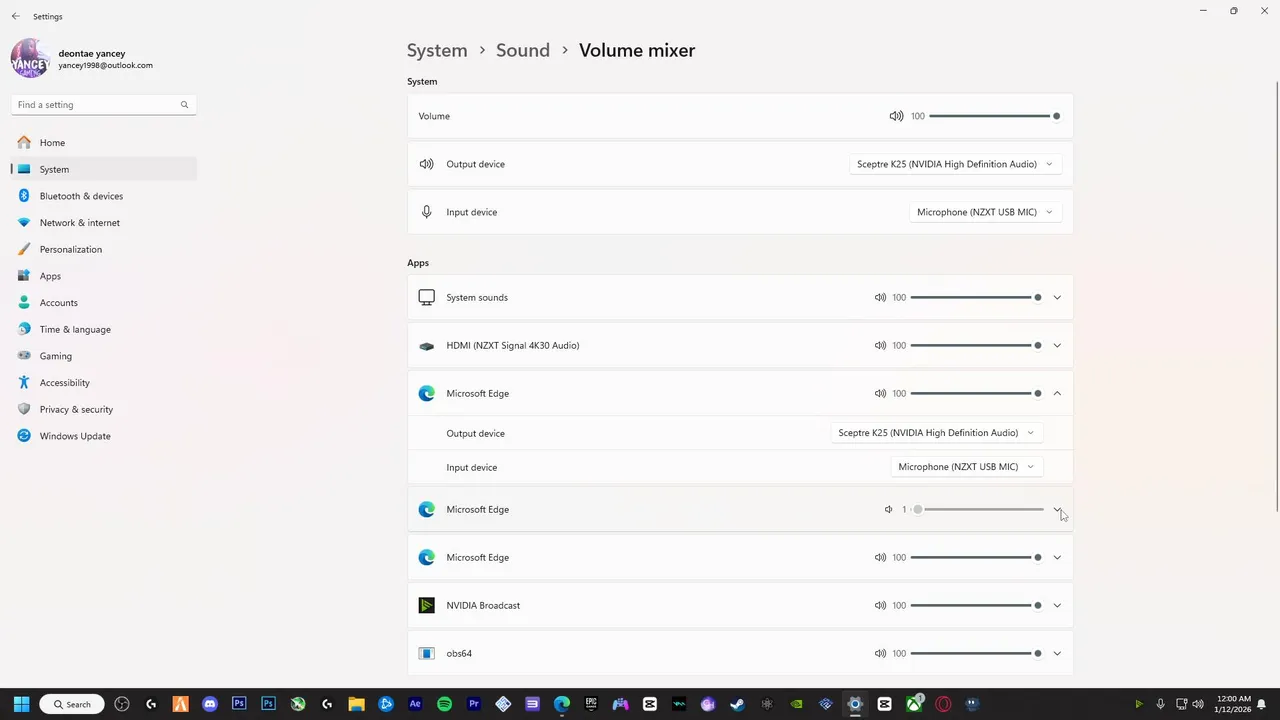Image resolution: width=1280 pixels, height=720 pixels.
Task: Adjust the System sounds volume slider
Action: click(976, 297)
